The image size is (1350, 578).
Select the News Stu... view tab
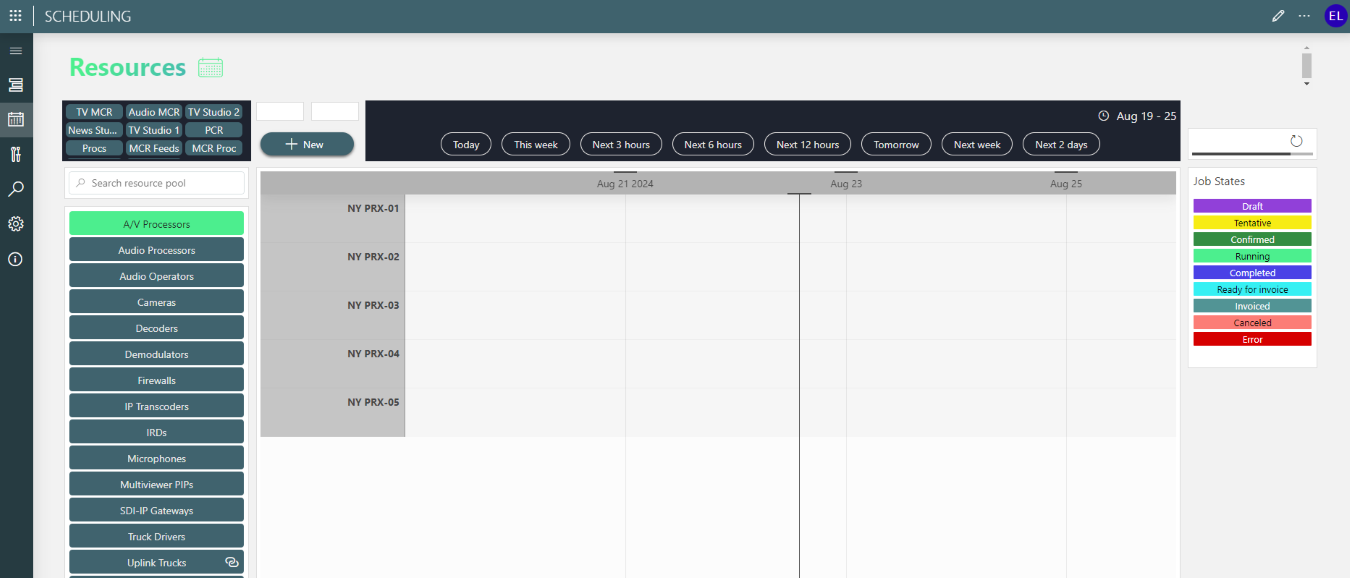[x=95, y=130]
